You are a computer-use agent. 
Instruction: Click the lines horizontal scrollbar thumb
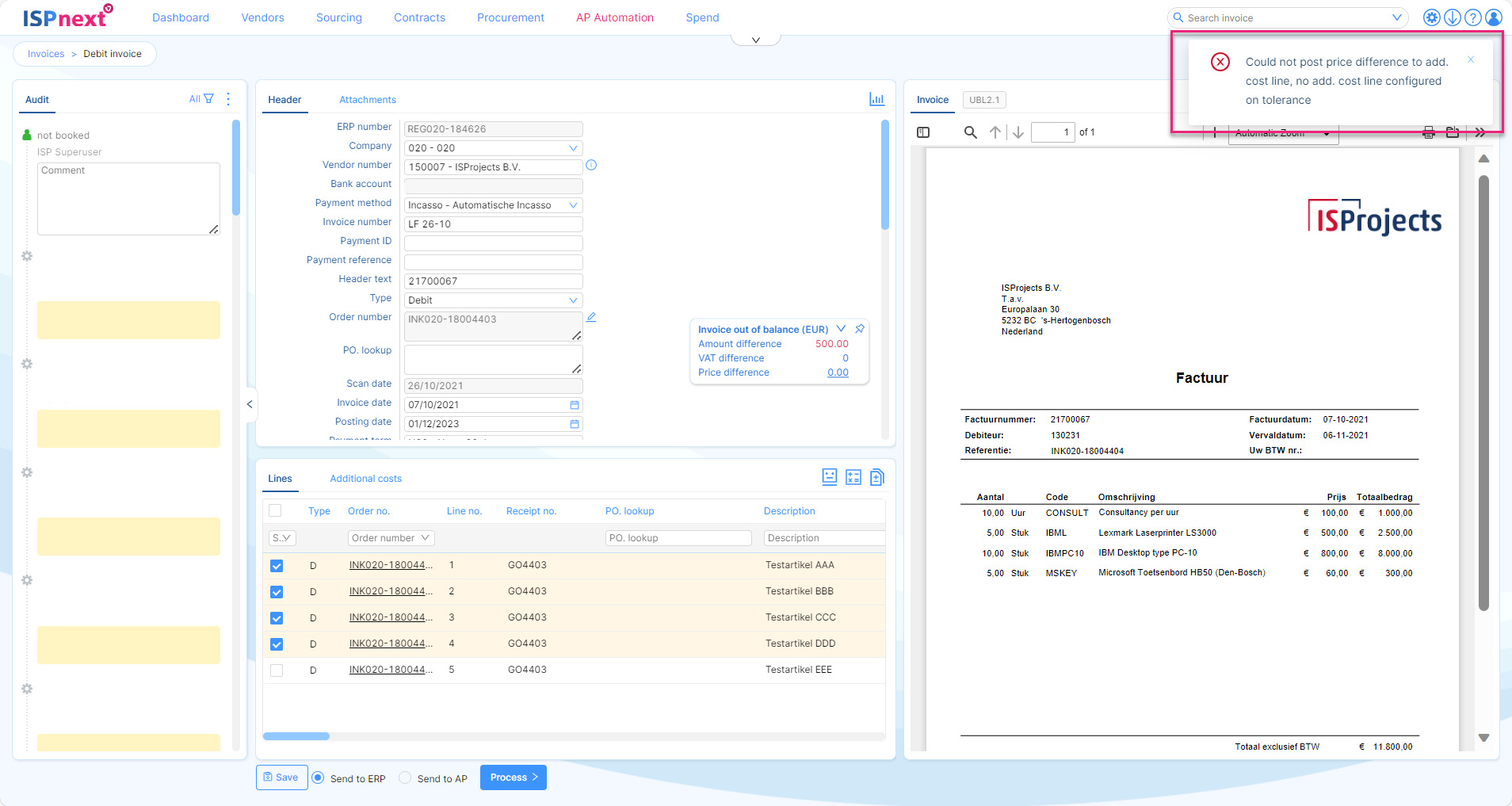tap(296, 736)
